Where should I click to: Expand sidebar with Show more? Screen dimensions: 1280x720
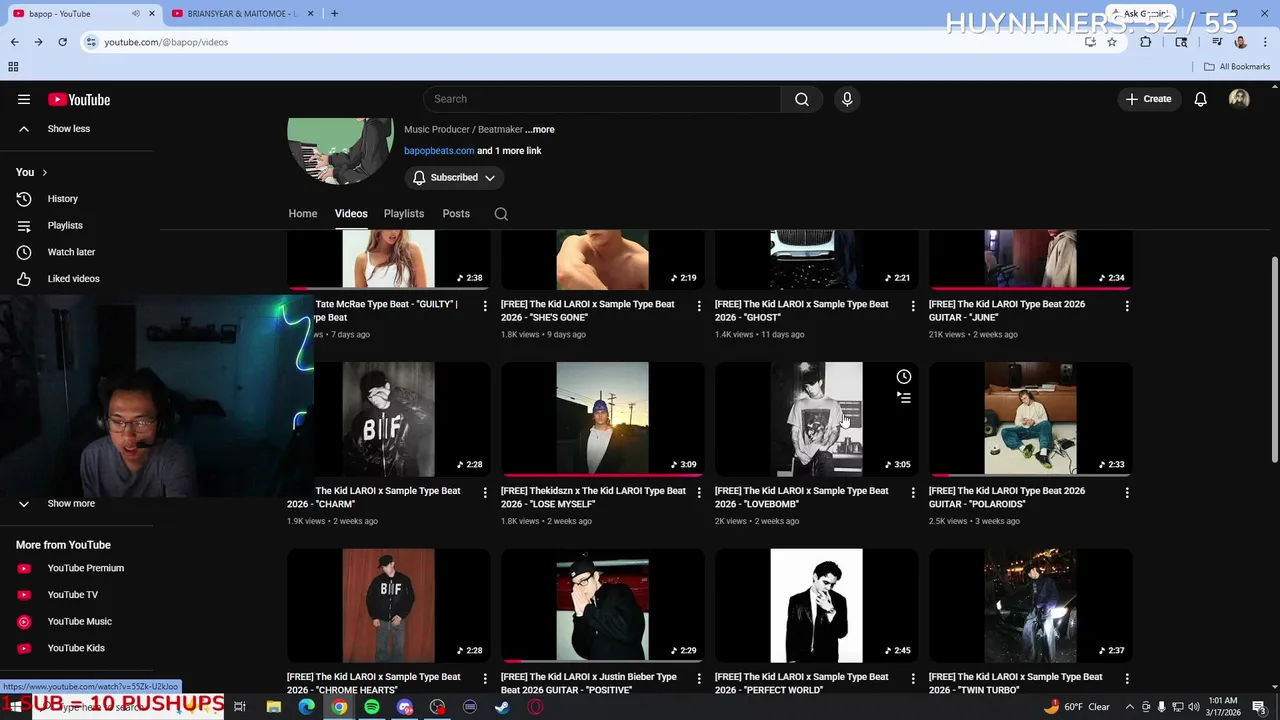pos(71,504)
